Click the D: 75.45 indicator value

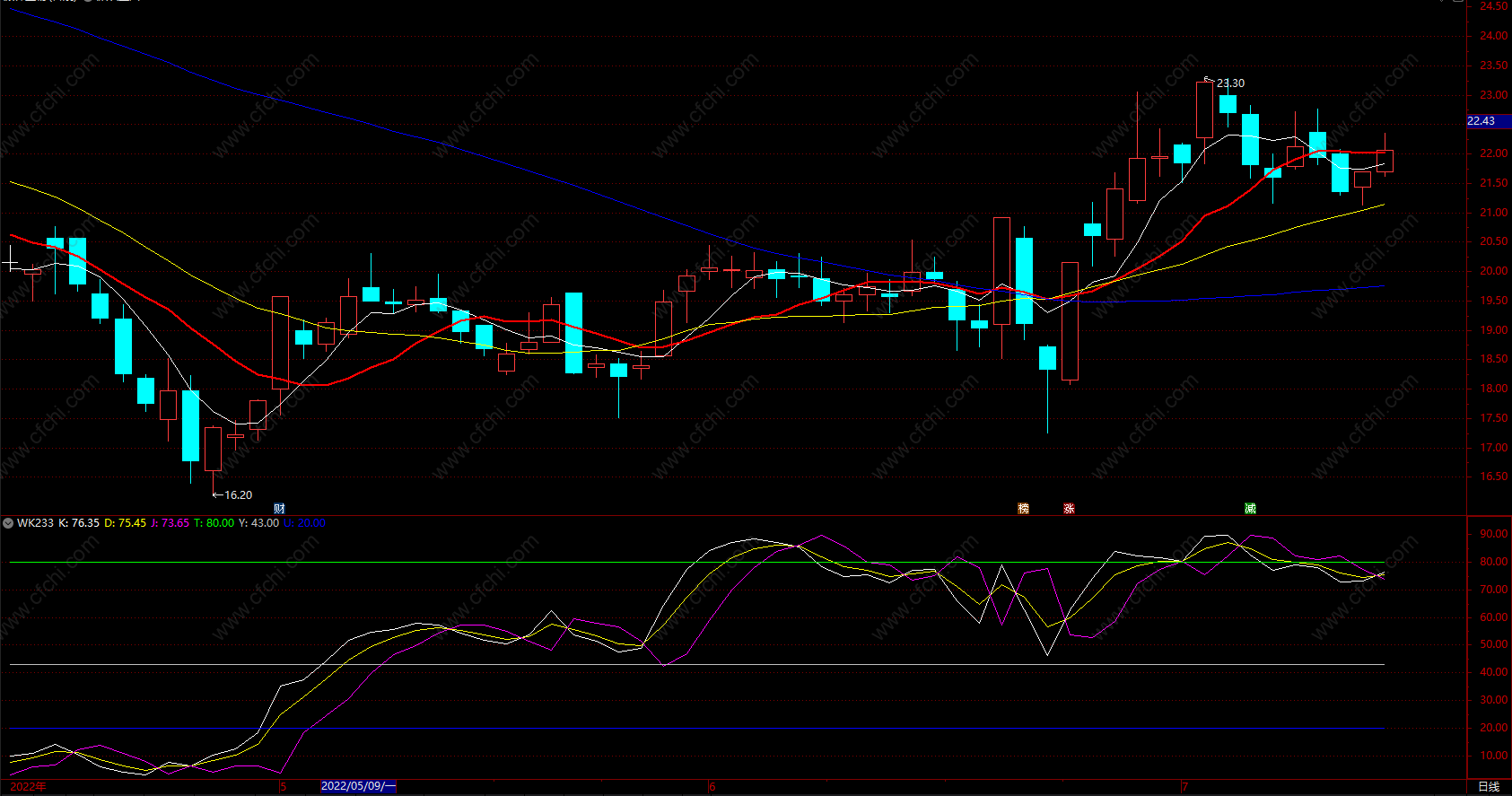125,523
